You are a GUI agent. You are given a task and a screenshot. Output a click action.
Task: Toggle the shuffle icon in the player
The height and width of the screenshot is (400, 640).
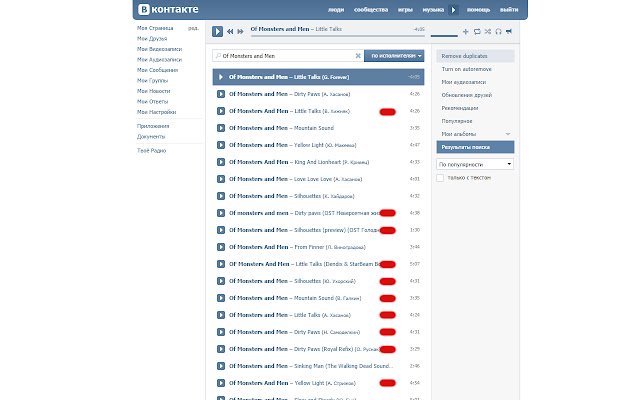[488, 31]
